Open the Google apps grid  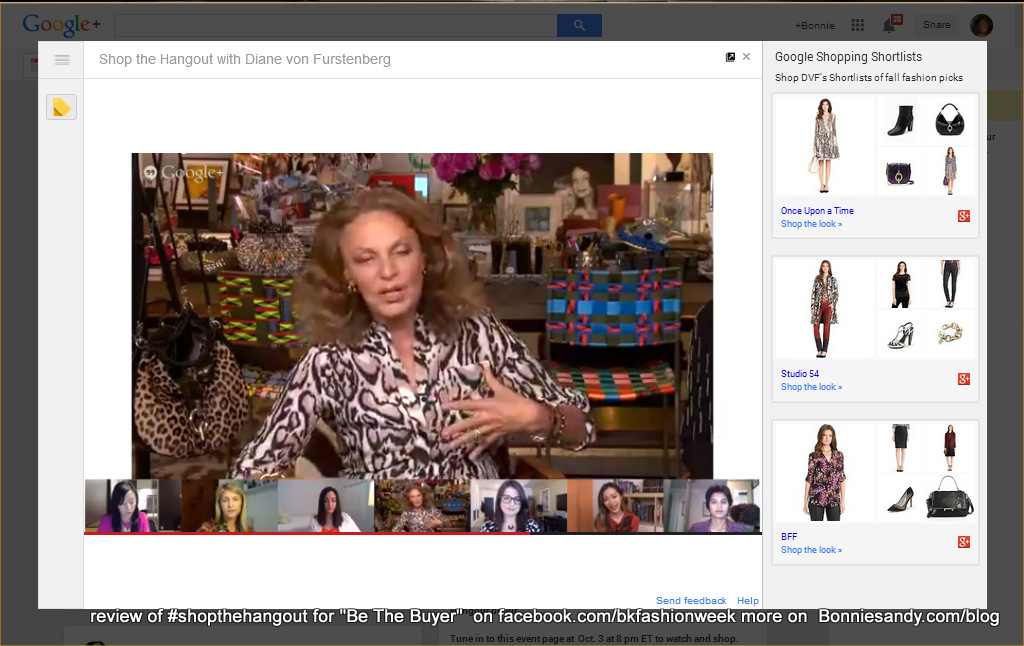(x=857, y=25)
